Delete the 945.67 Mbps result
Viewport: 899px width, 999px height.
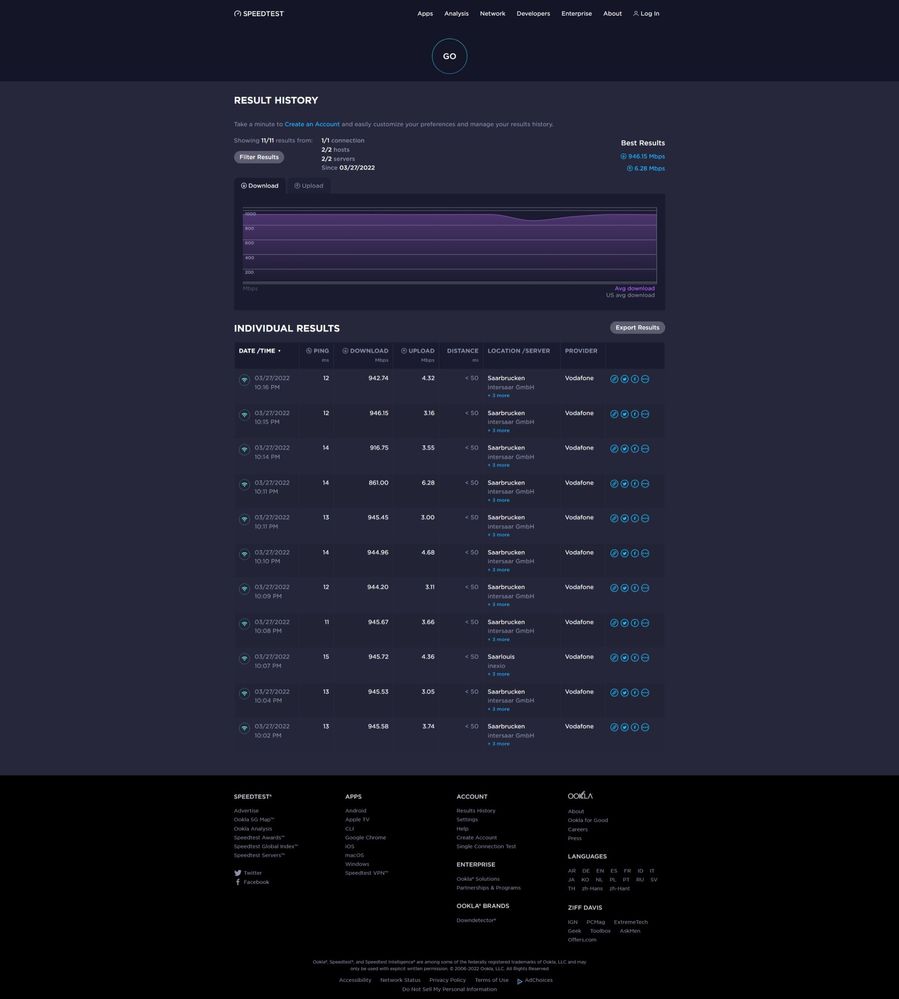click(x=645, y=623)
